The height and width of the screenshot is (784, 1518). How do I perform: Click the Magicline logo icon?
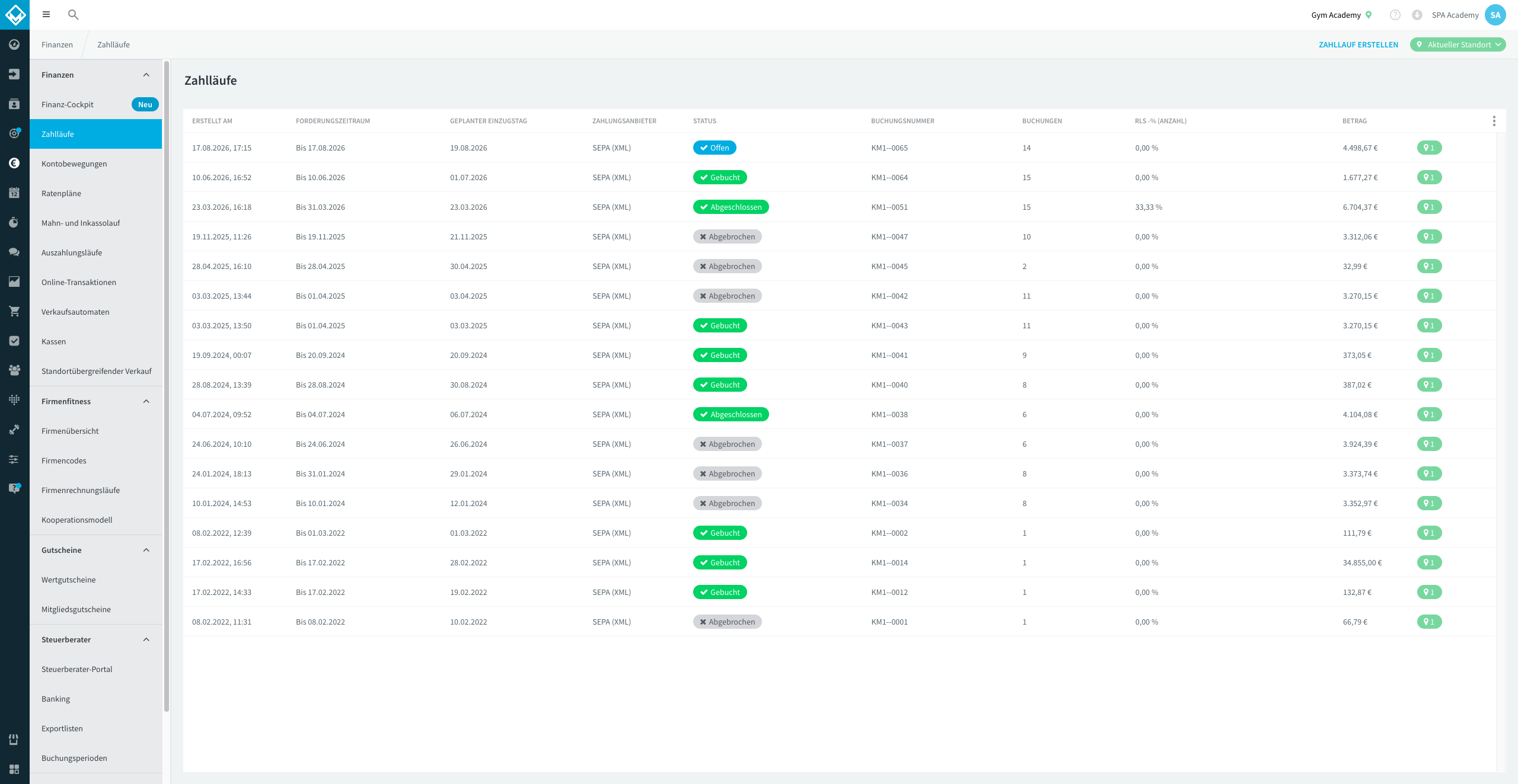pos(15,15)
